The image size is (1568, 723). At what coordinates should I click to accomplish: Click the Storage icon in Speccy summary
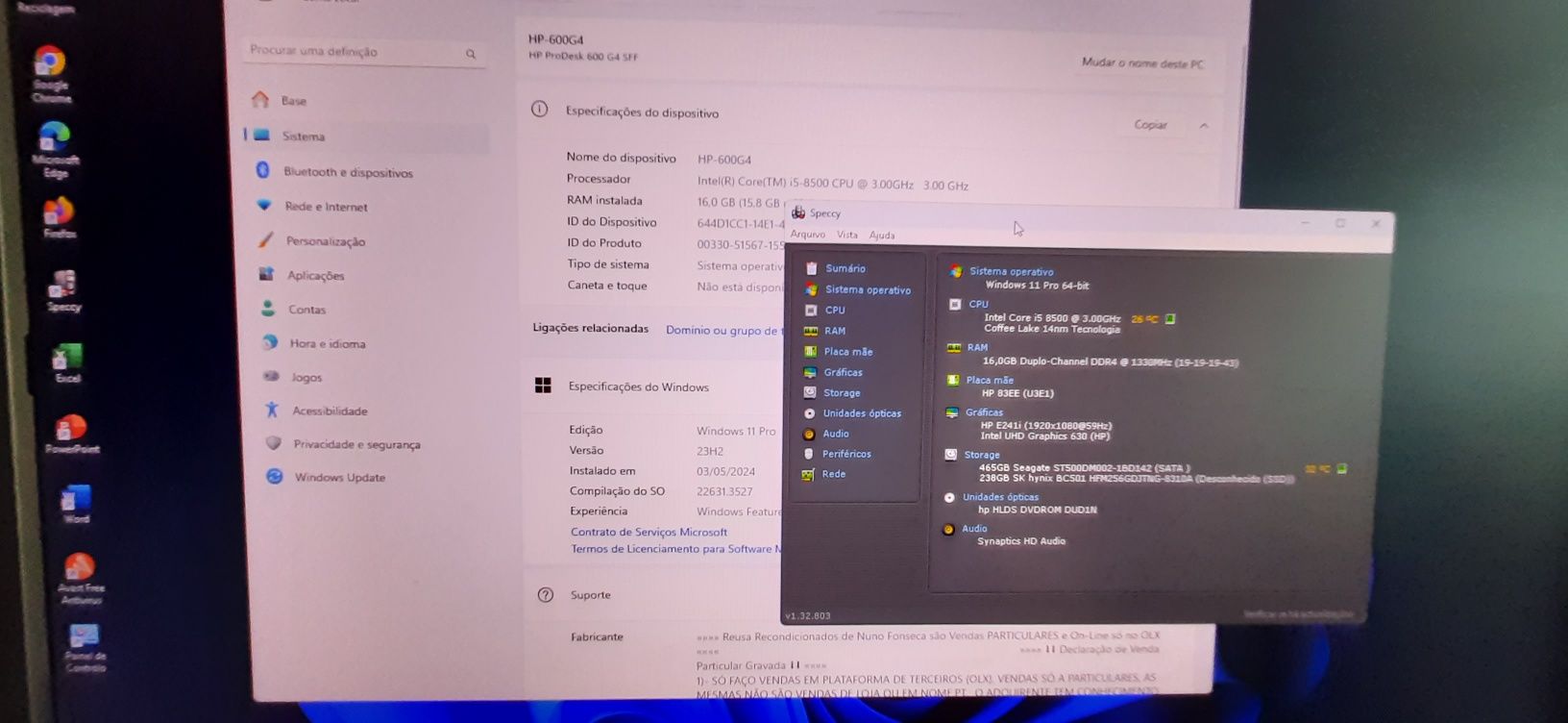pyautogui.click(x=951, y=454)
